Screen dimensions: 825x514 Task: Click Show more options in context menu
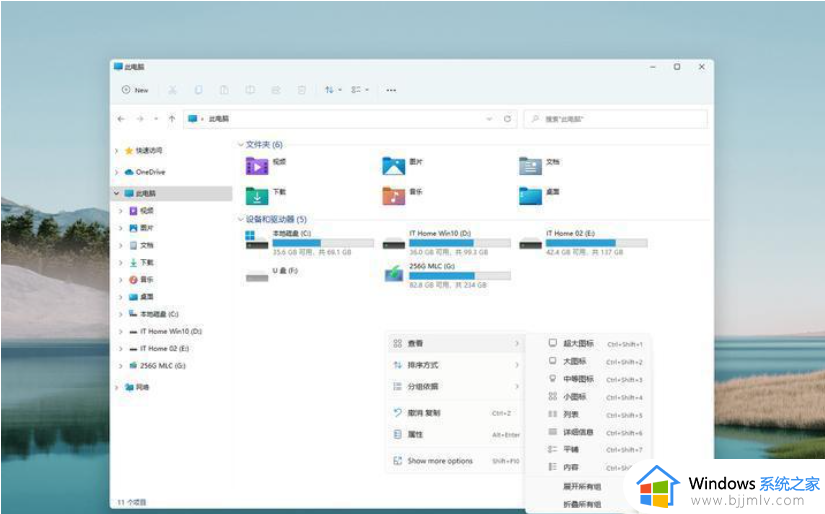pos(440,461)
